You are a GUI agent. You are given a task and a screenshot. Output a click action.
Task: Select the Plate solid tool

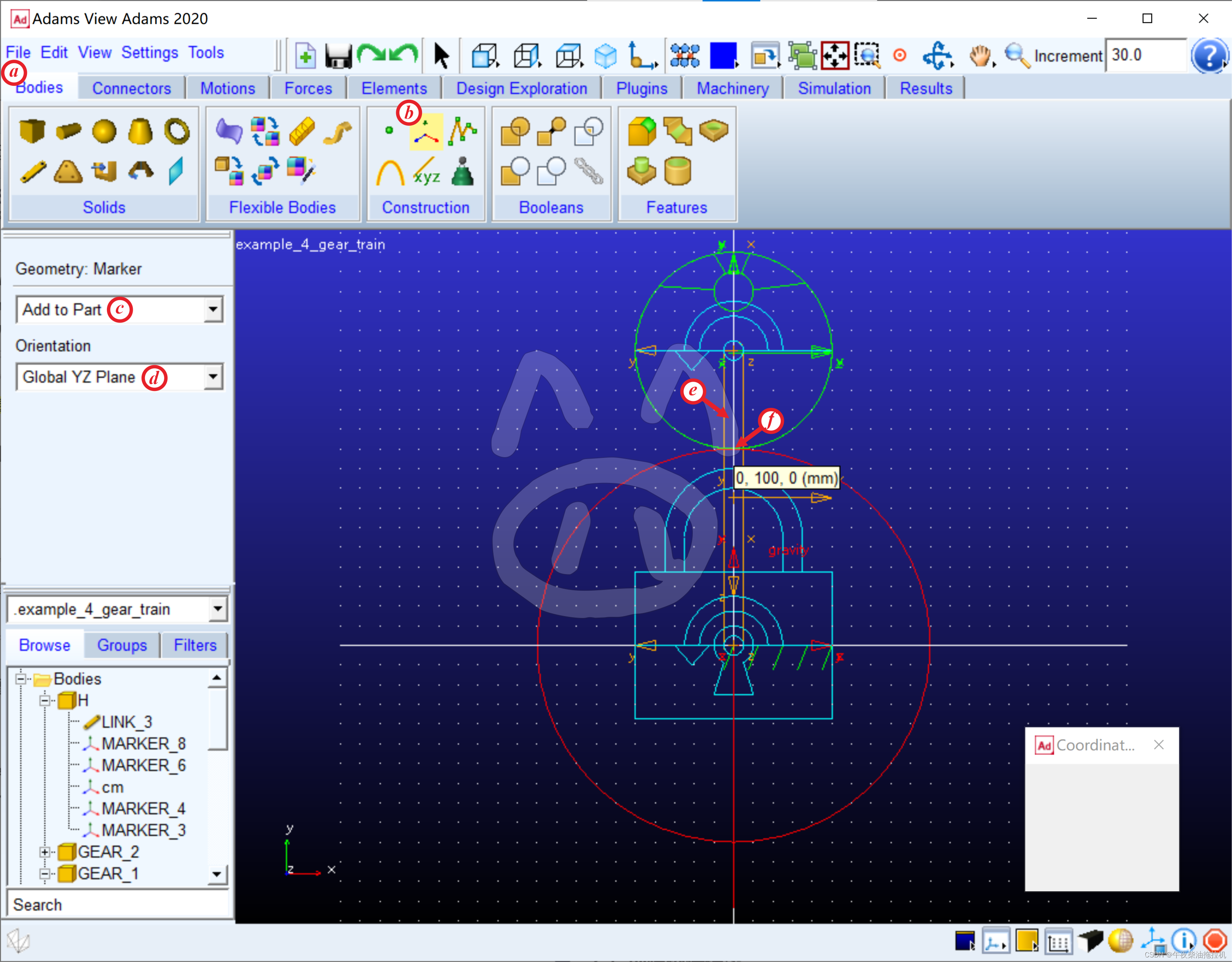[68, 172]
